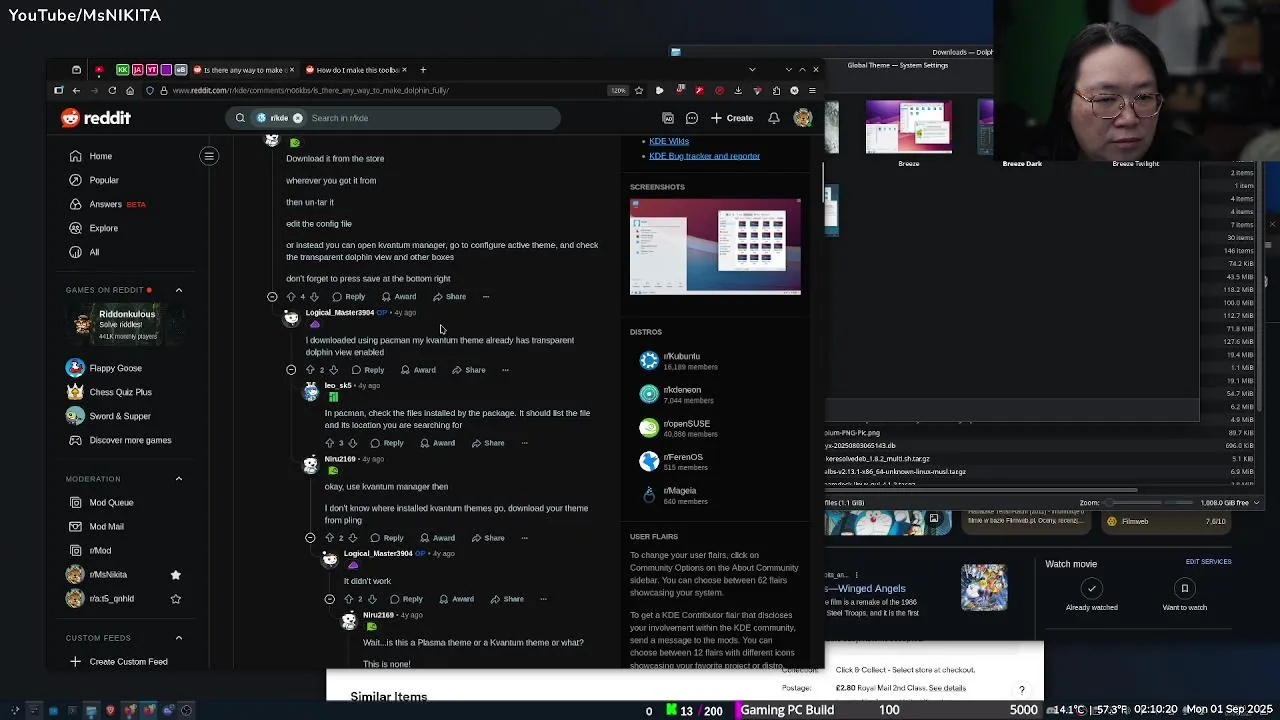Image resolution: width=1280 pixels, height=720 pixels.
Task: Upvote Logical_Master3904's pacman comment
Action: (310, 370)
